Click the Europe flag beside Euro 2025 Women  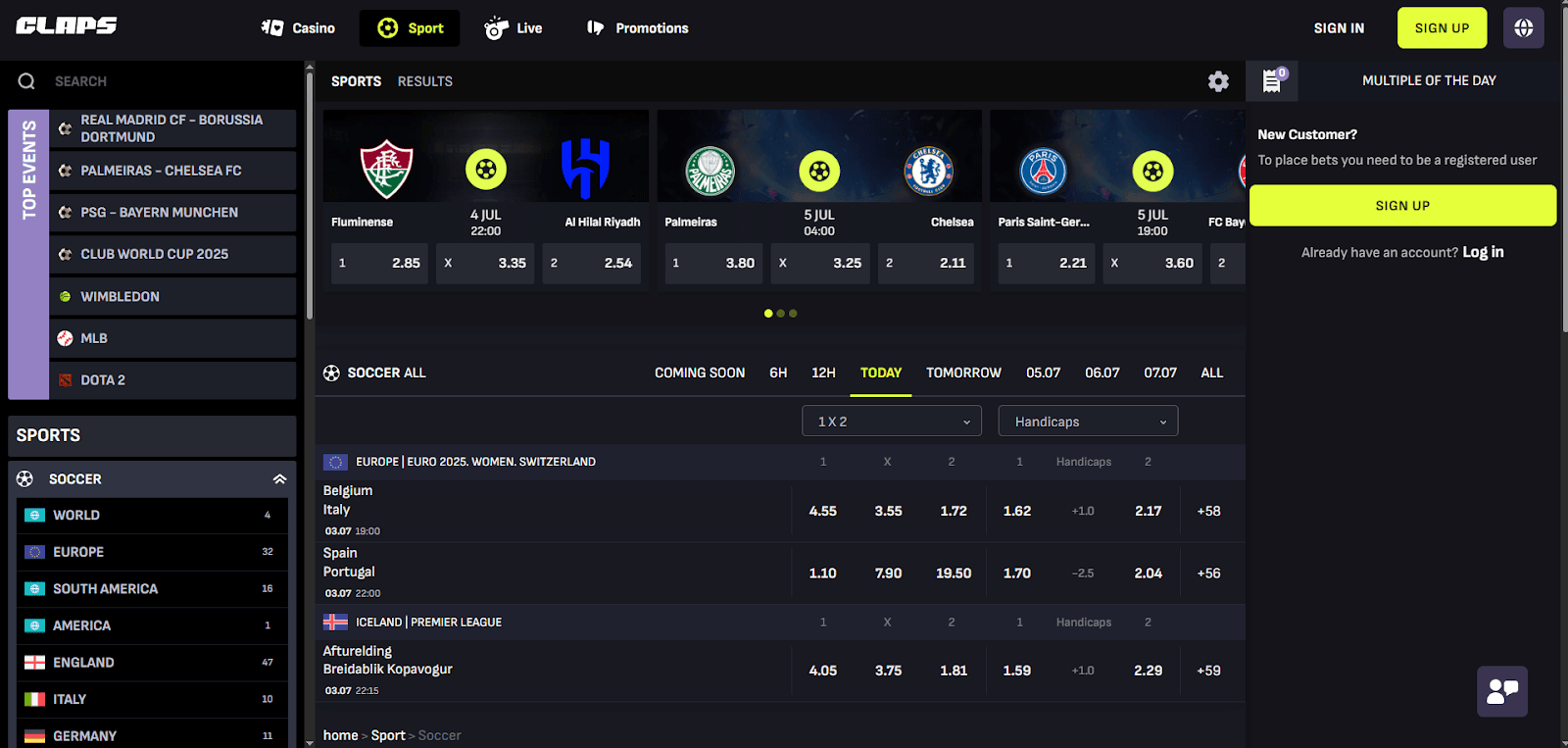click(x=335, y=462)
